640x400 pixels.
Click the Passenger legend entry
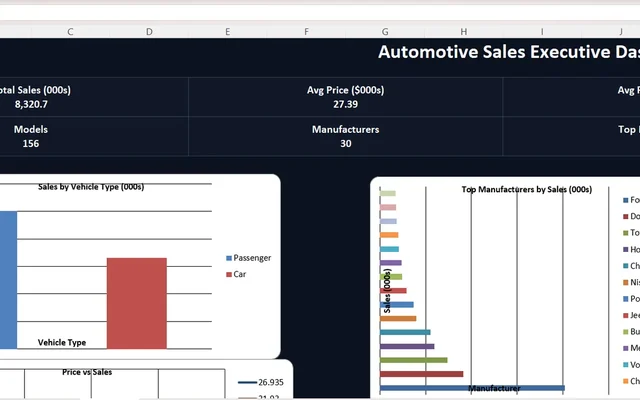tap(249, 258)
